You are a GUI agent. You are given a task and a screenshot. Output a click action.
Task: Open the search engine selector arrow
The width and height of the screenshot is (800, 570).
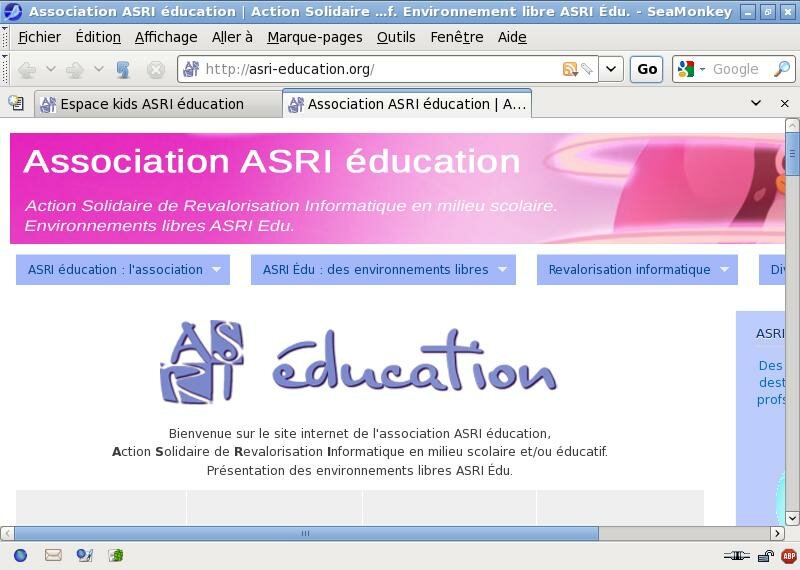coord(702,69)
